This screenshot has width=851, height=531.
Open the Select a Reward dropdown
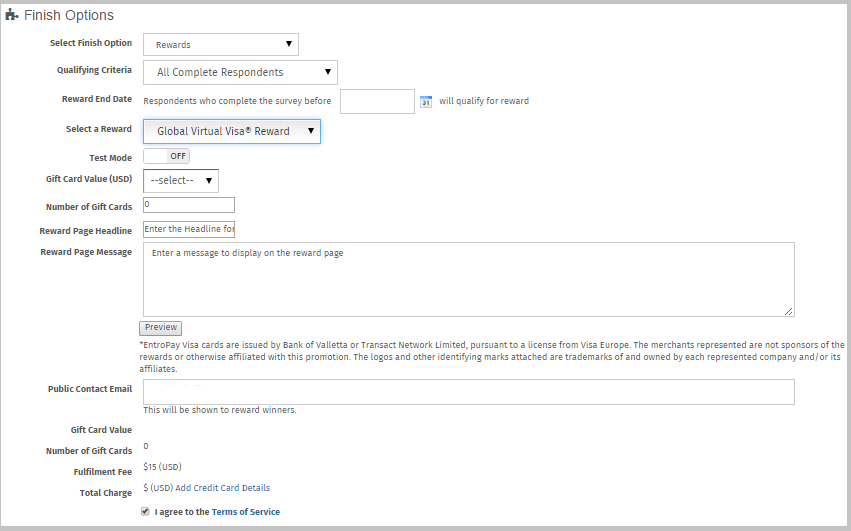point(232,131)
